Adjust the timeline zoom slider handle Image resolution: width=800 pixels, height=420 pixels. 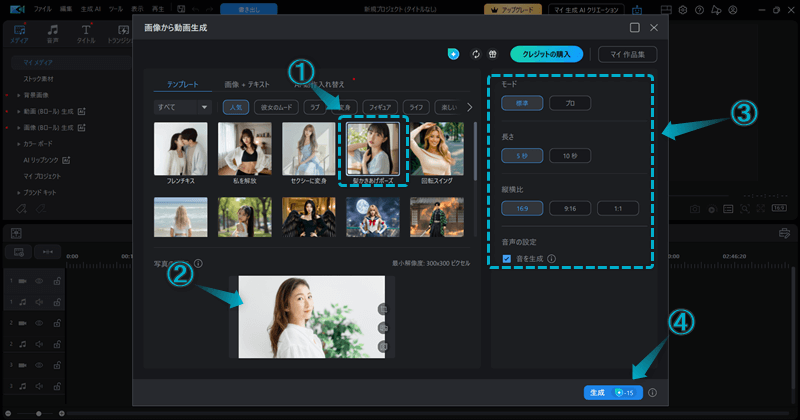39,413
